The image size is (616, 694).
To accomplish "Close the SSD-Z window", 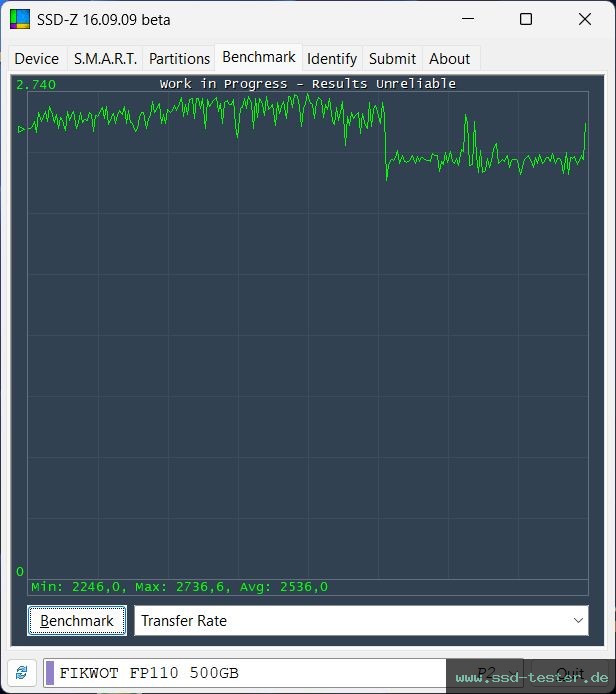I will click(585, 19).
